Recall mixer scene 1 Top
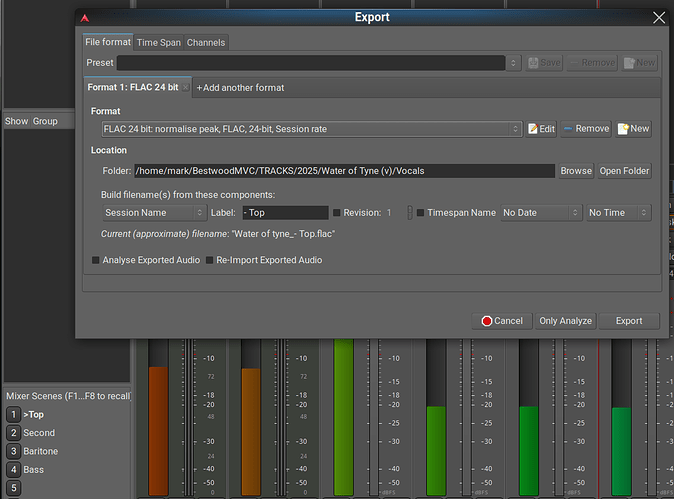The image size is (674, 499). (x=14, y=414)
